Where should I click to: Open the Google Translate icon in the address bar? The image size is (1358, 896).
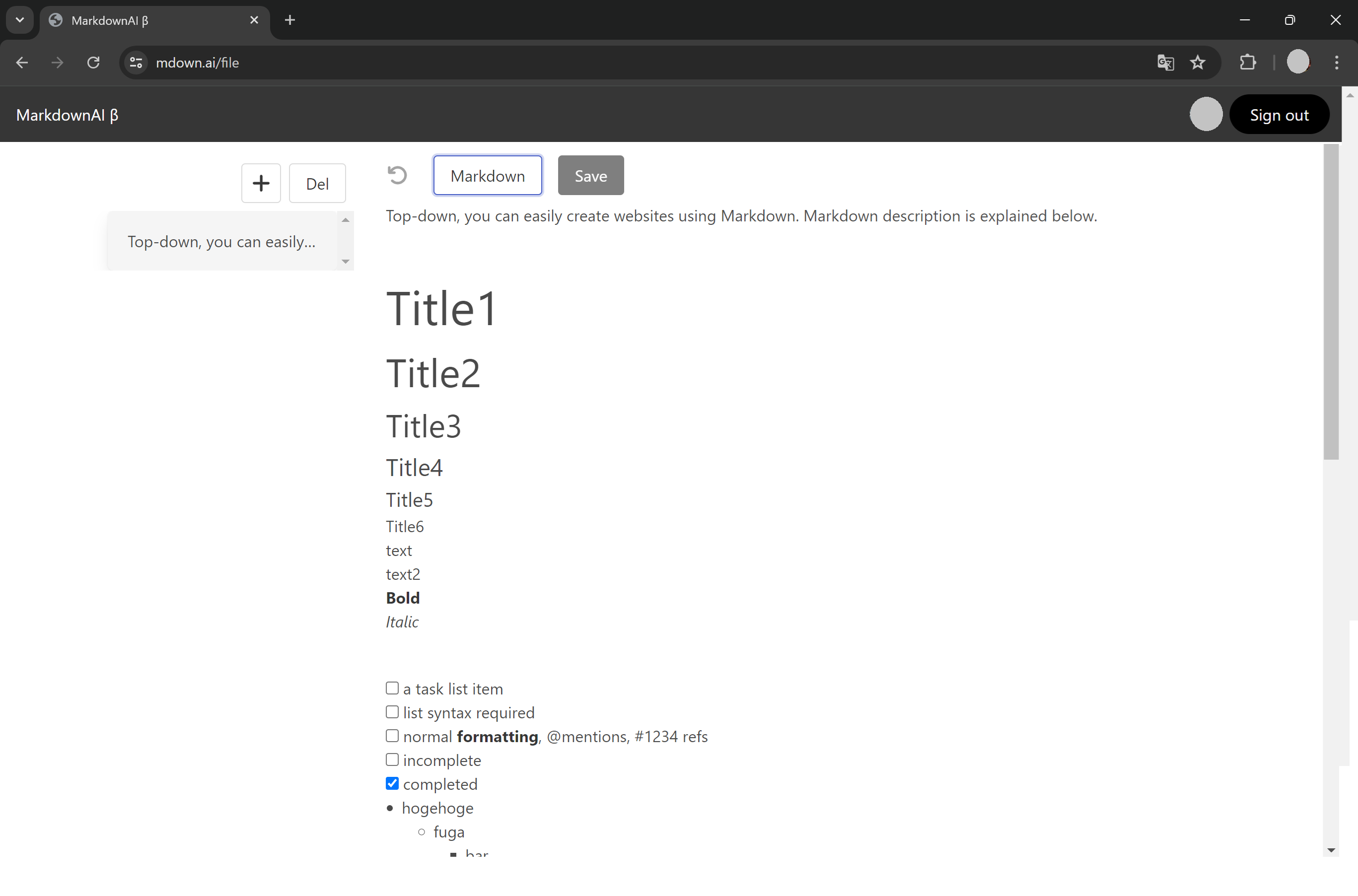pyautogui.click(x=1165, y=62)
